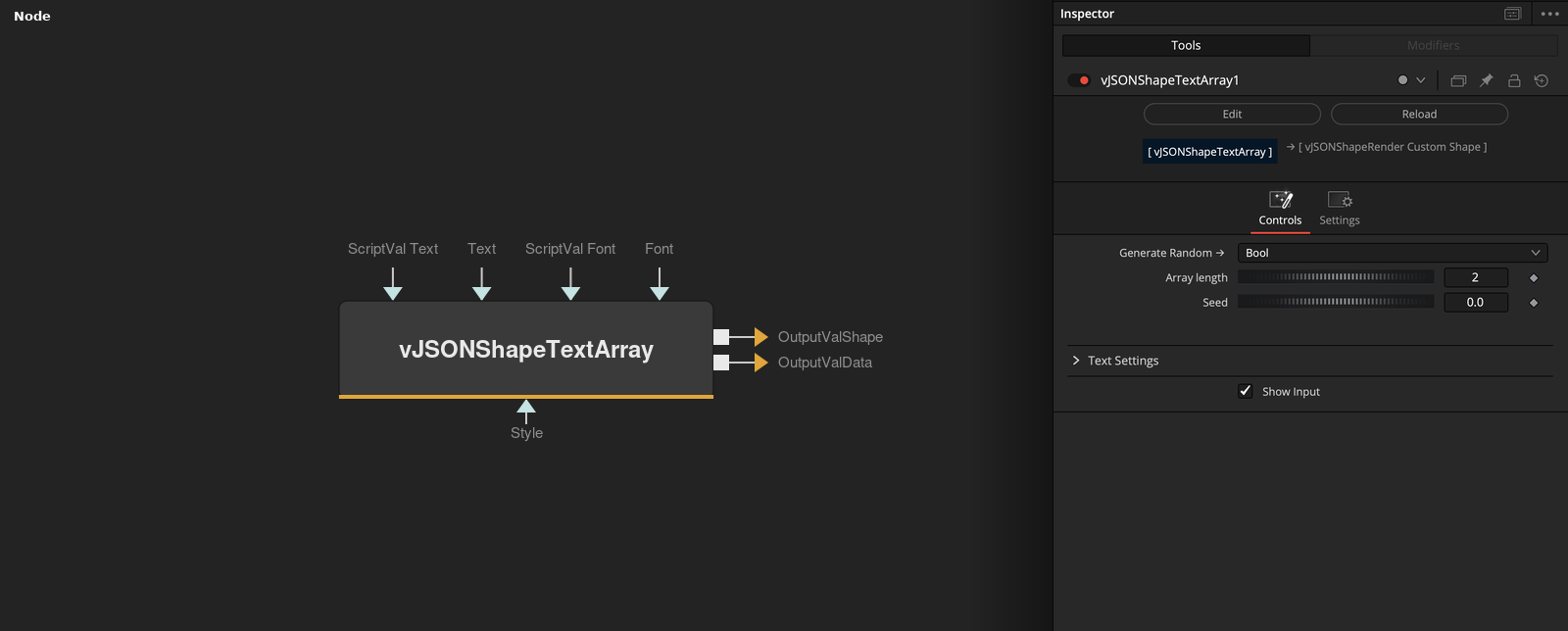Reset vJSONShapeTextArray1 to default settings

coord(1542,80)
